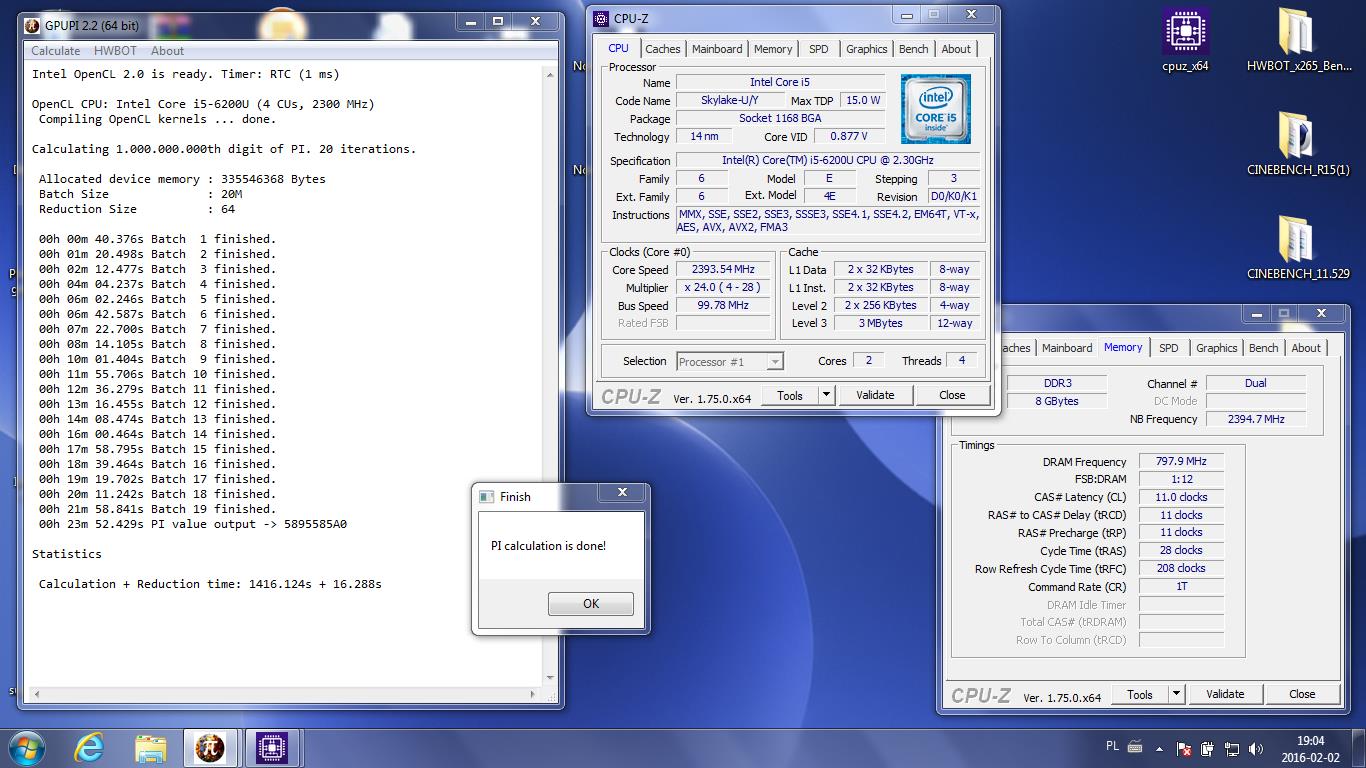The height and width of the screenshot is (768, 1366).
Task: Click the Action Center flag tray icon
Action: (1185, 748)
